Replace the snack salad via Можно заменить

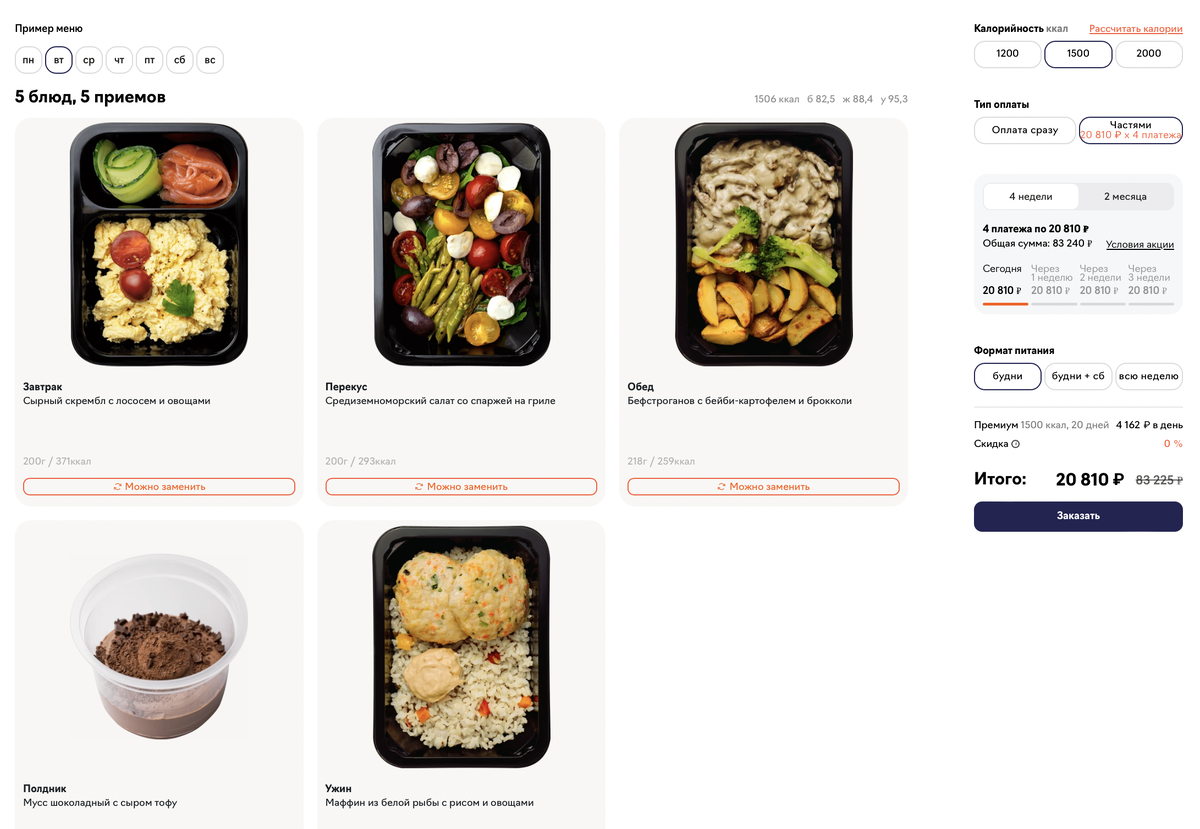point(461,487)
